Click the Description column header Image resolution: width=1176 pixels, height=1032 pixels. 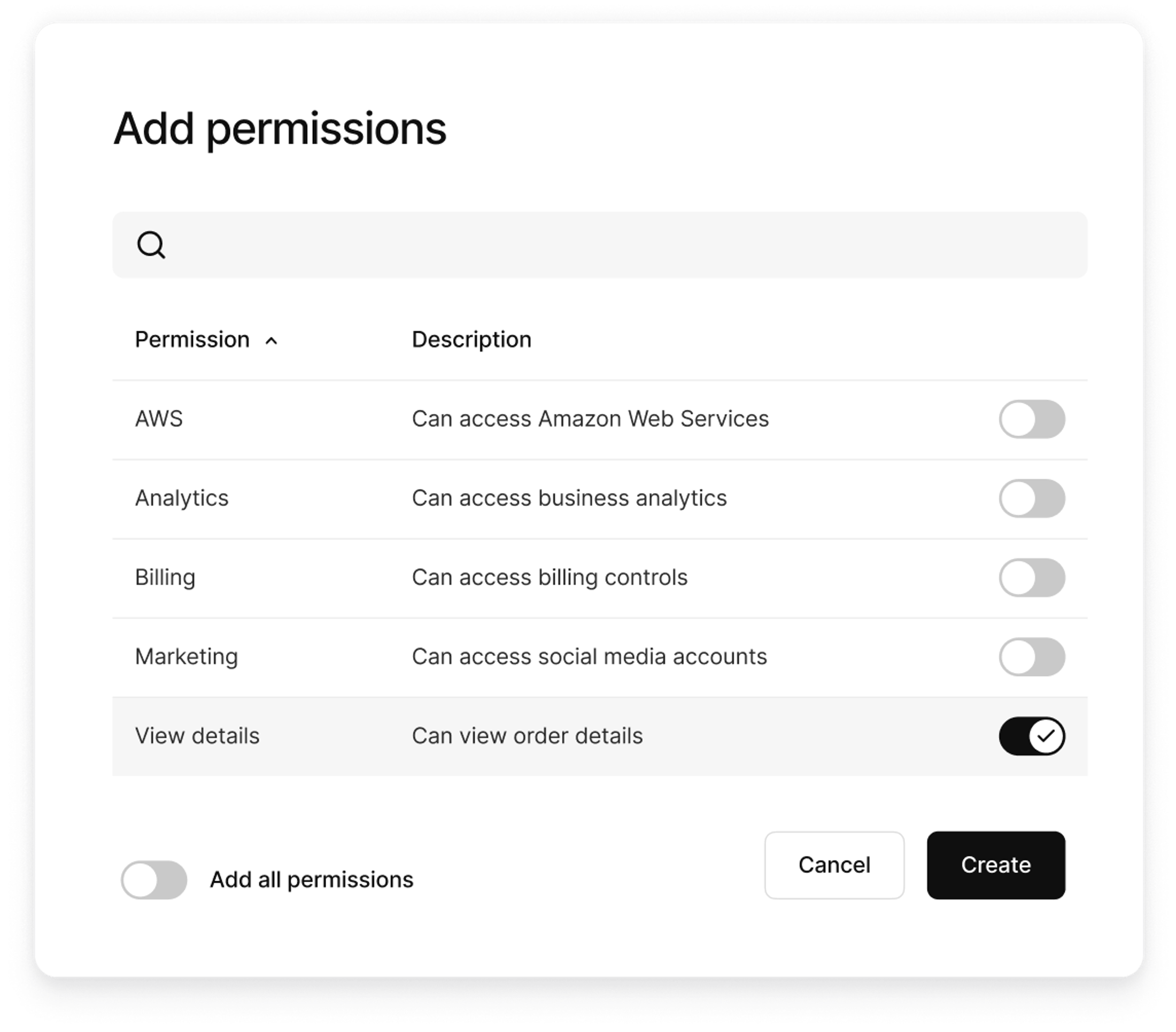pos(471,340)
